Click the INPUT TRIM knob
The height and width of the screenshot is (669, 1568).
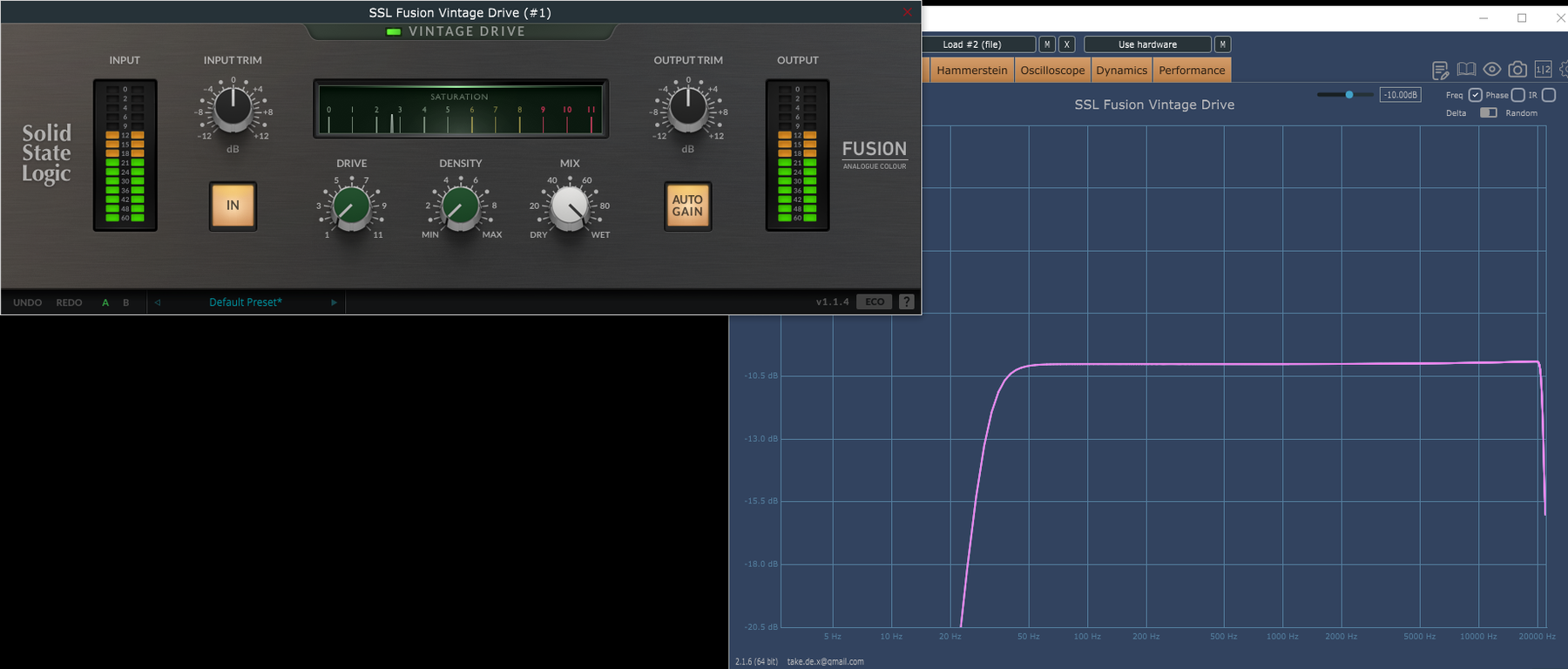click(233, 108)
